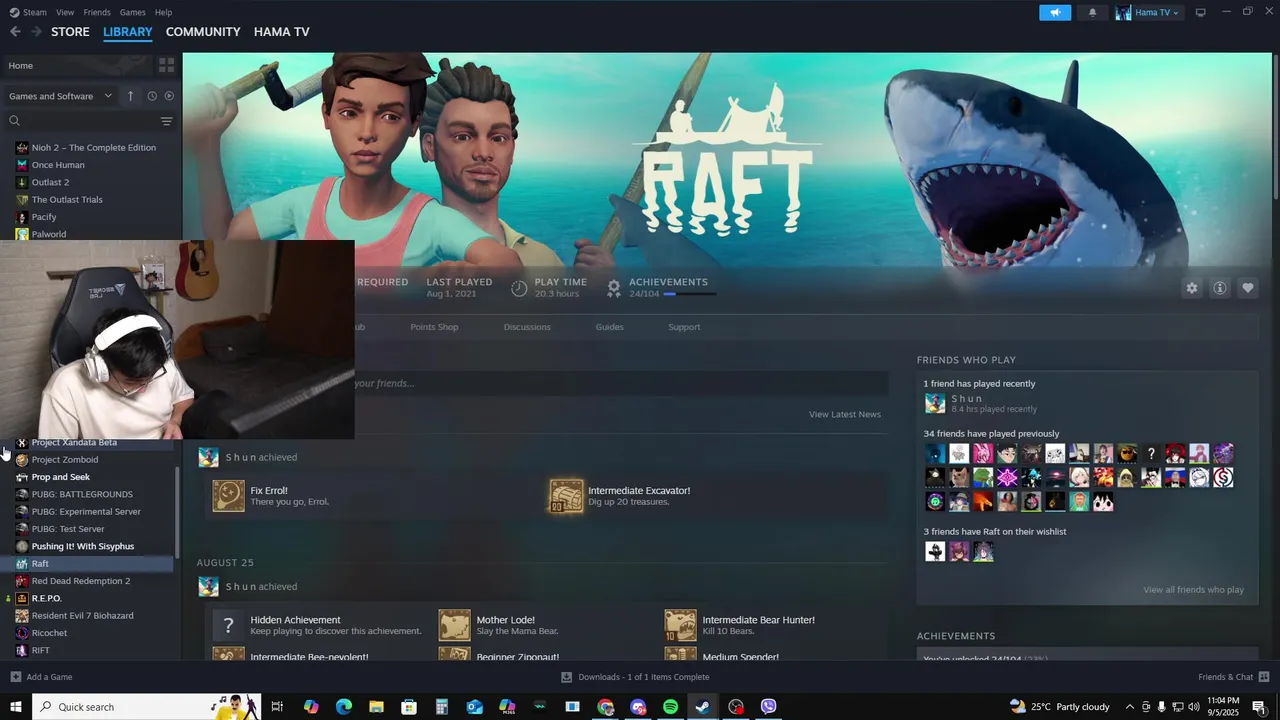Screen dimensions: 1280x720
Task: Open the Fix Errol! achievement icon
Action: pyautogui.click(x=228, y=495)
